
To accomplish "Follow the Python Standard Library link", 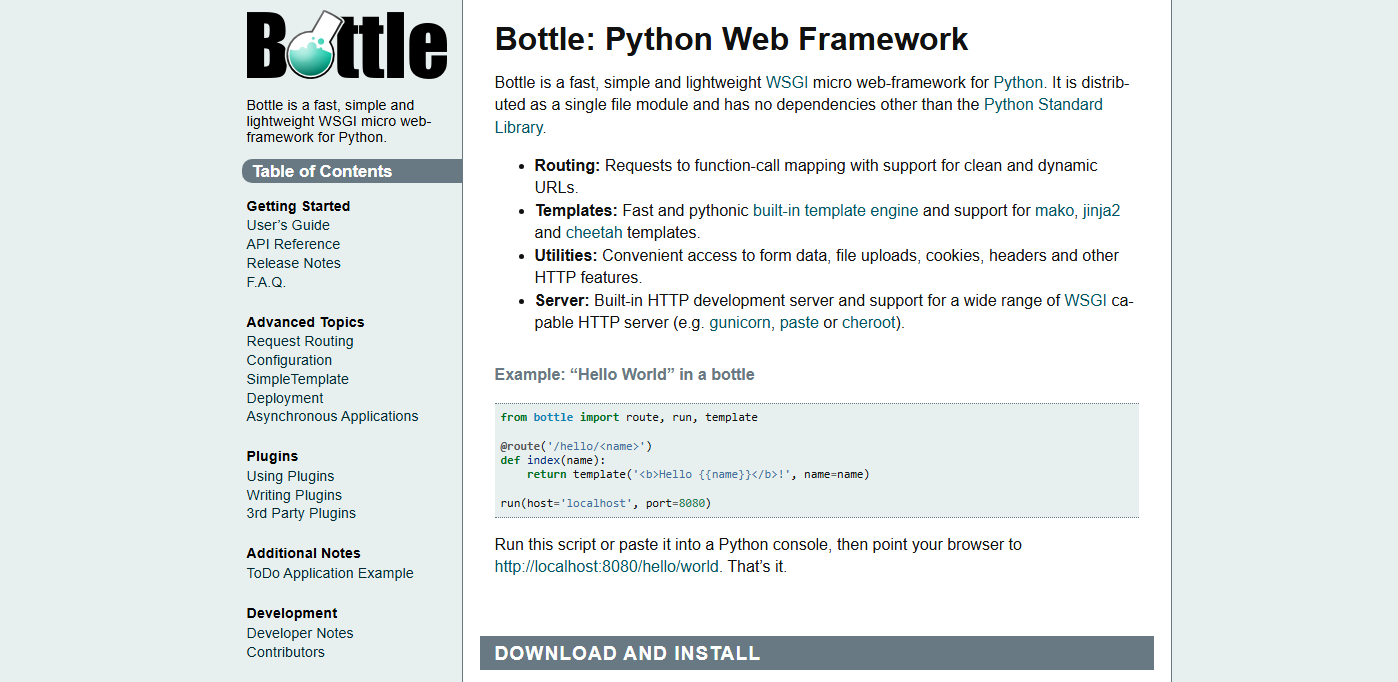I will (1043, 104).
